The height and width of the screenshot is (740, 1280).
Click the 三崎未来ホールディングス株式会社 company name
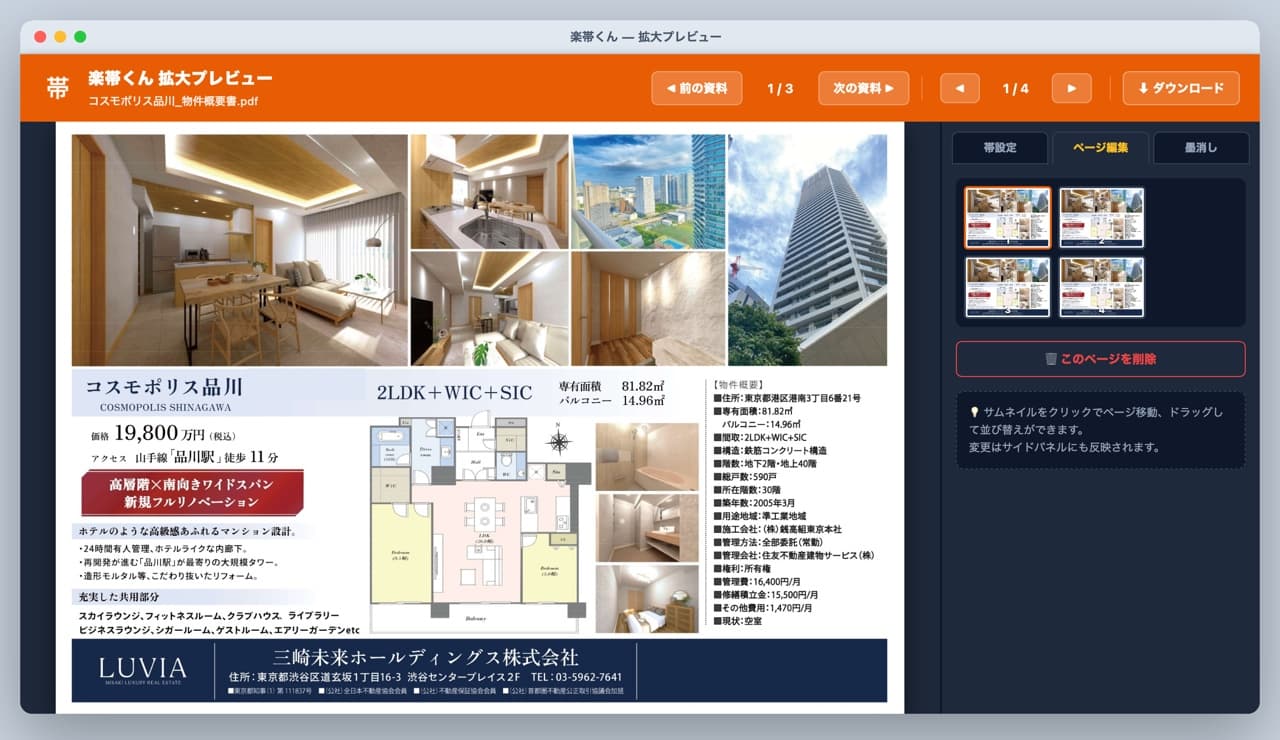pos(426,657)
